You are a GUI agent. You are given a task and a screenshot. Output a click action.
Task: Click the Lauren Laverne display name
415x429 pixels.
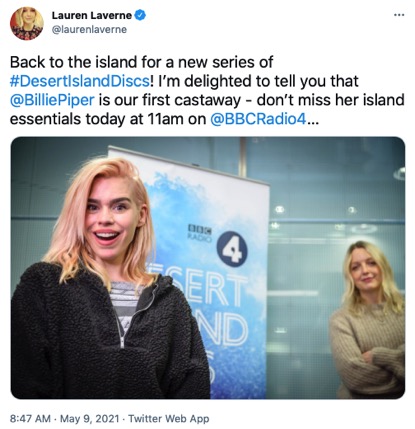92,15
